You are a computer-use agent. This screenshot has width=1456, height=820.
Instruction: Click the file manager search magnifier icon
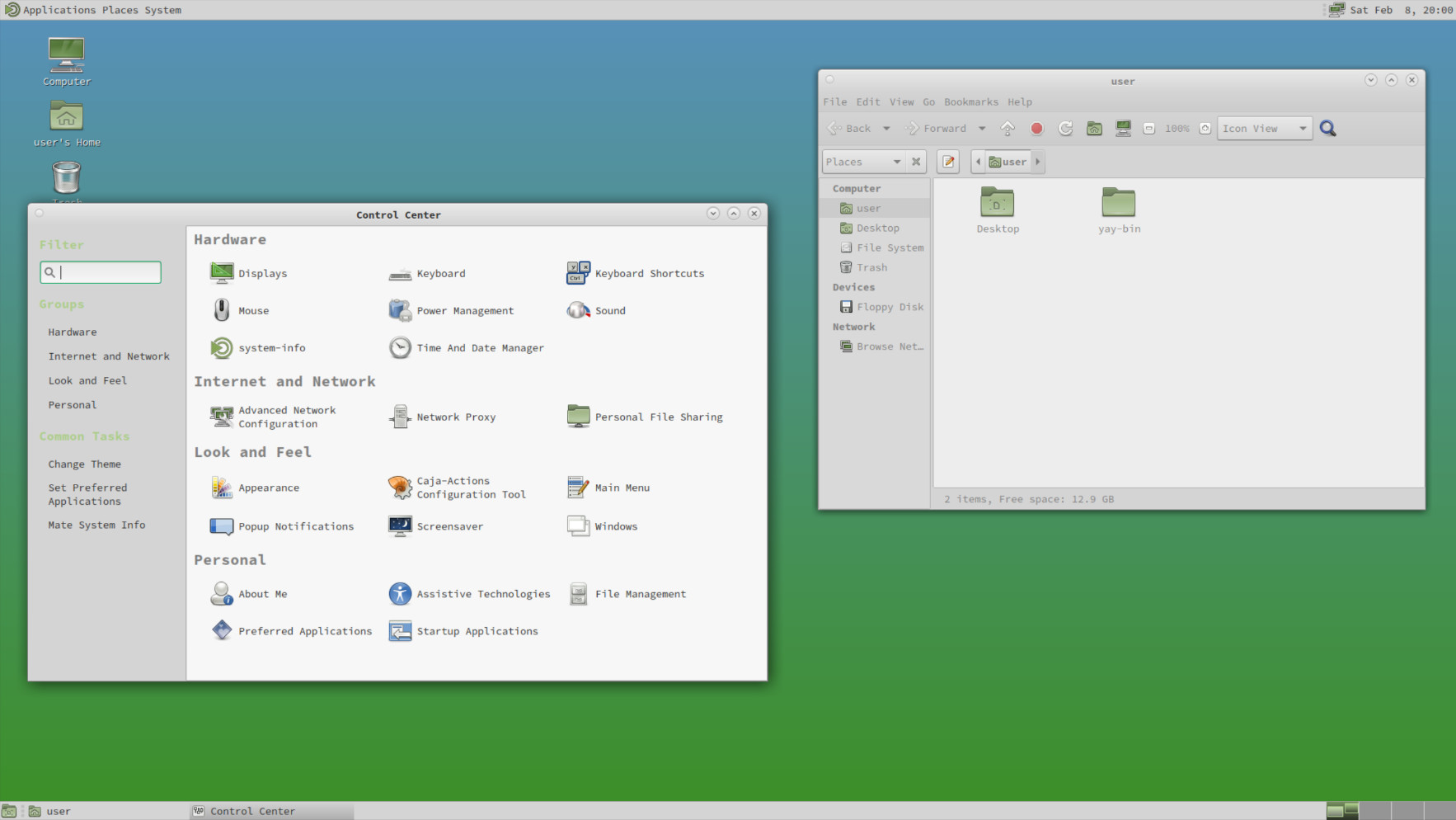coord(1327,129)
